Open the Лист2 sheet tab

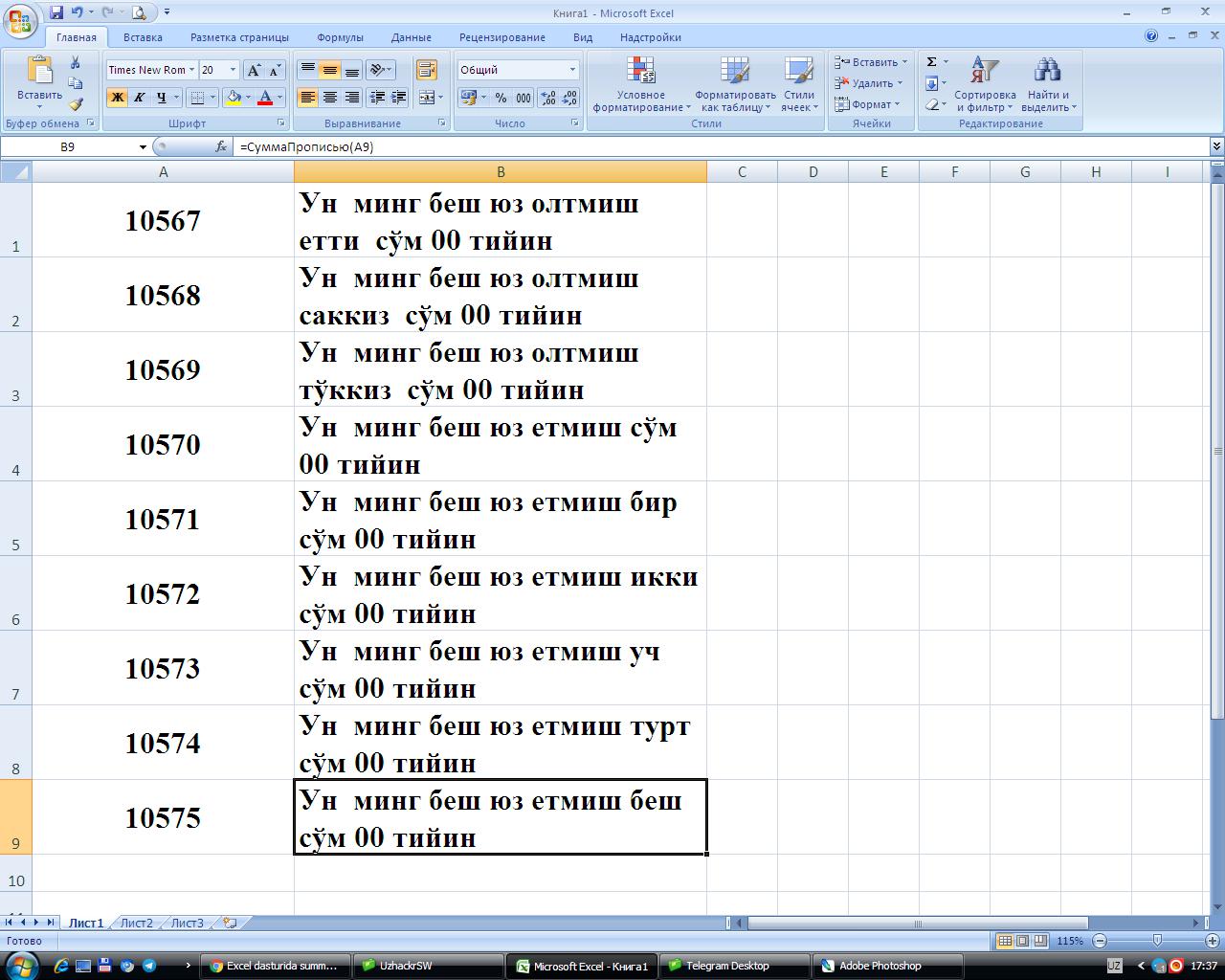click(x=136, y=923)
